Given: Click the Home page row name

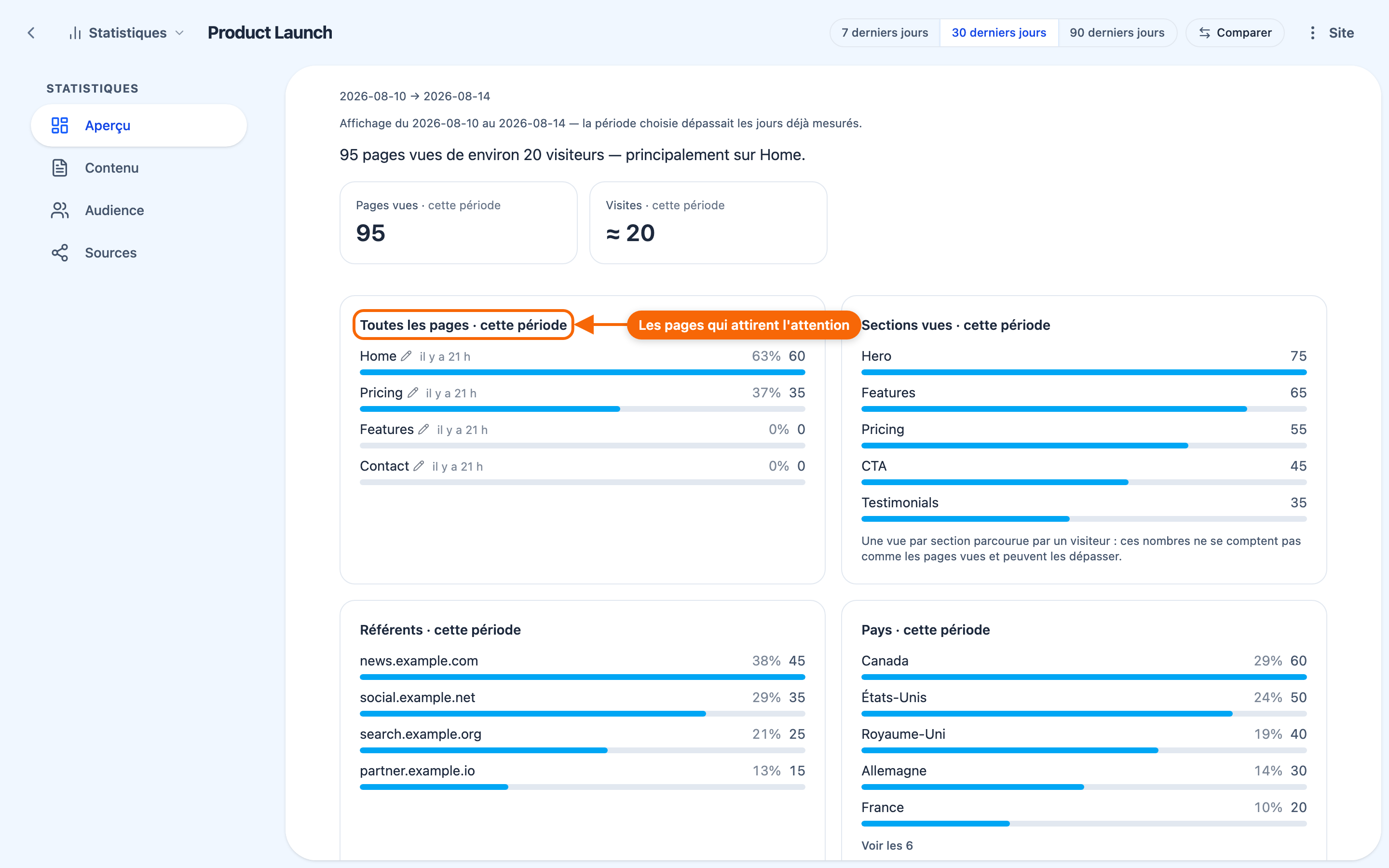Looking at the screenshot, I should pyautogui.click(x=378, y=356).
